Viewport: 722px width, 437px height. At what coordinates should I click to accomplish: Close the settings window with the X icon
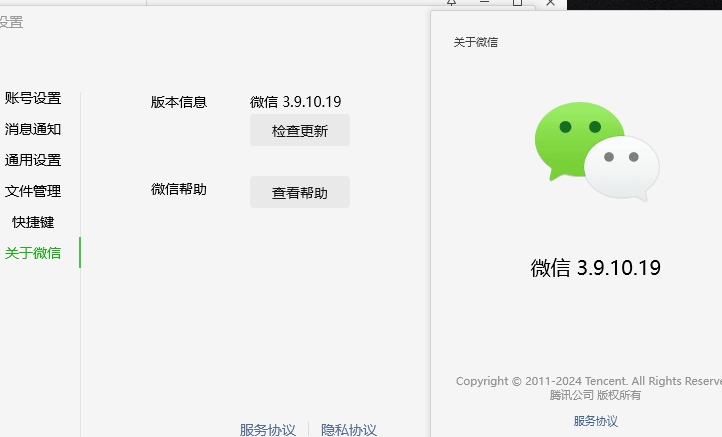tap(550, 3)
